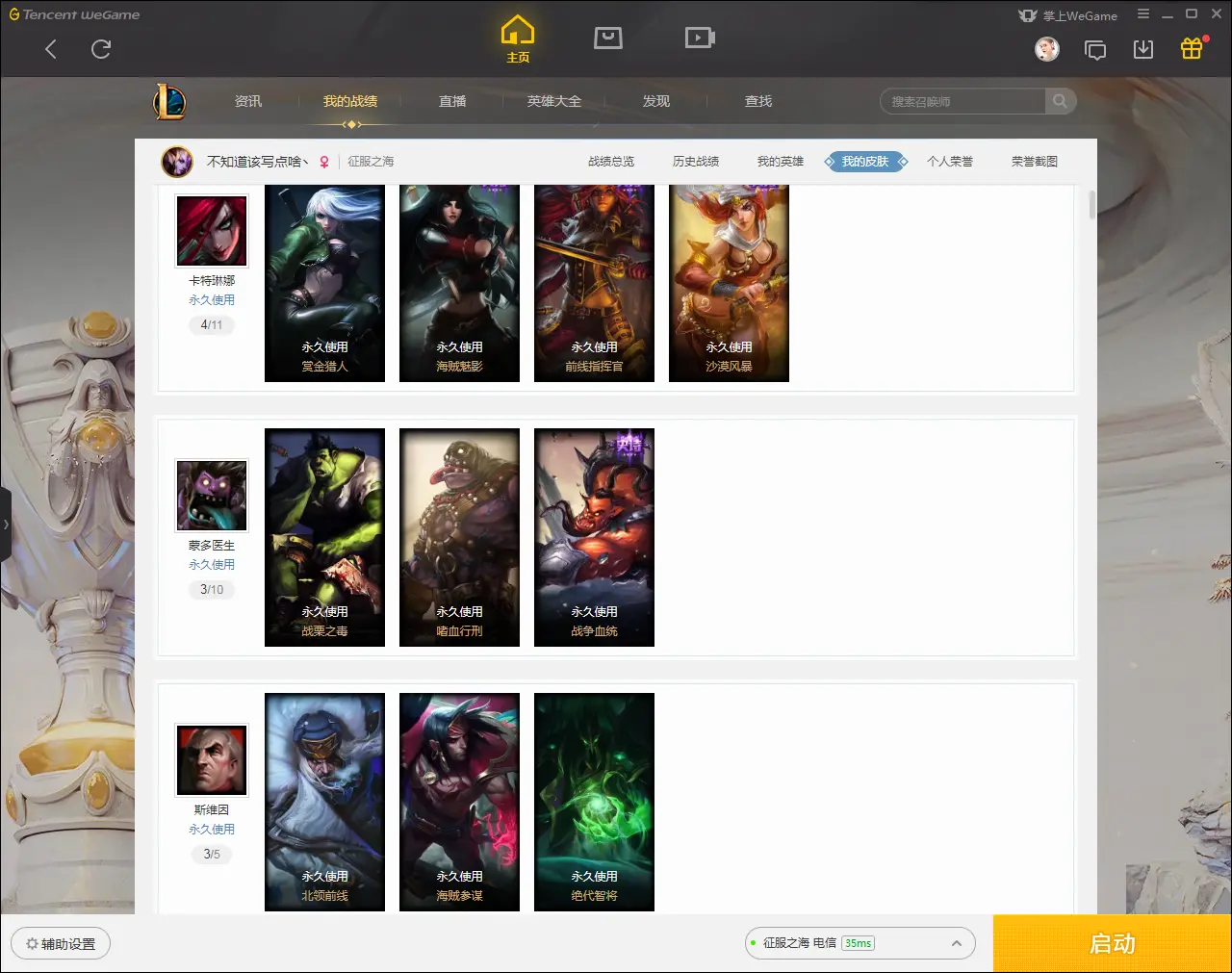Open the 赏金猎人 skin card

324,283
